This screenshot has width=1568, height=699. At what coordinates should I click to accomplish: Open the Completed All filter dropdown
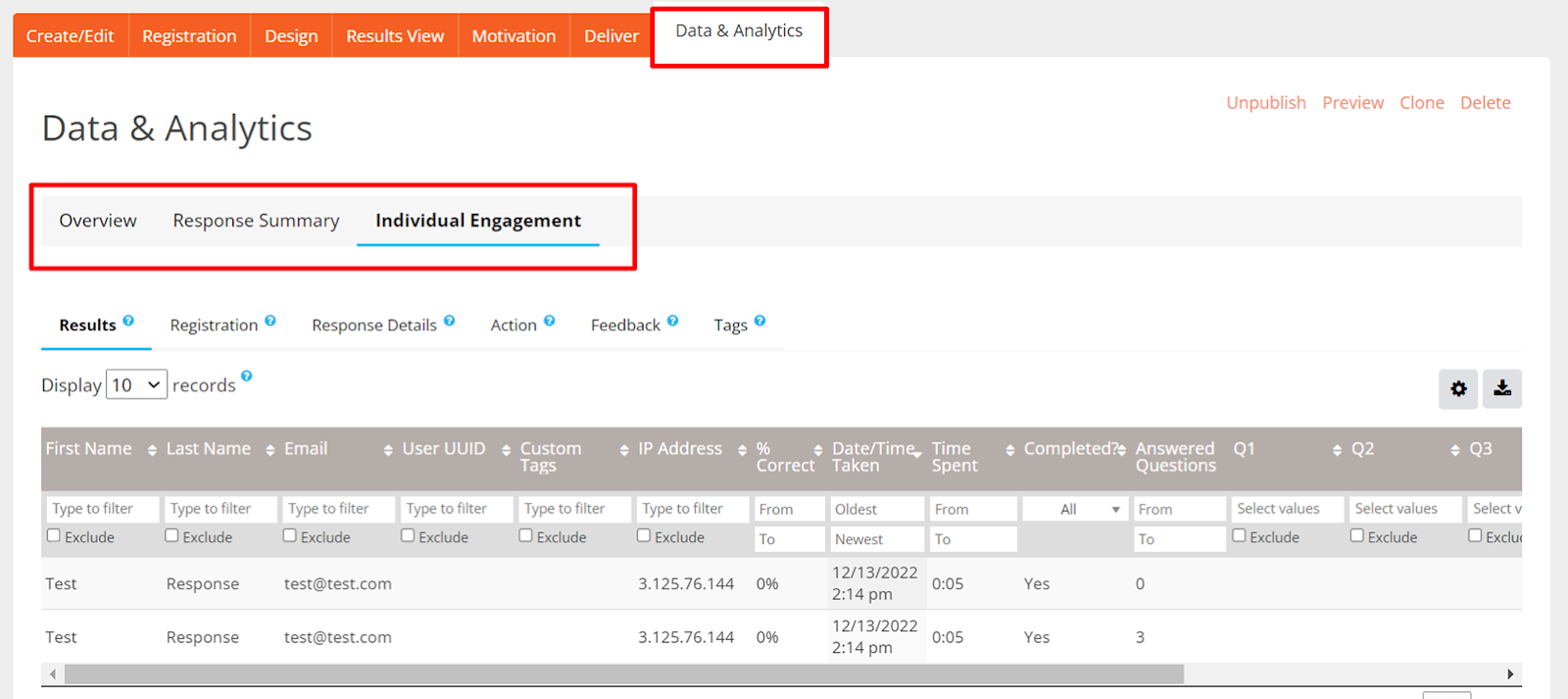coord(1075,509)
